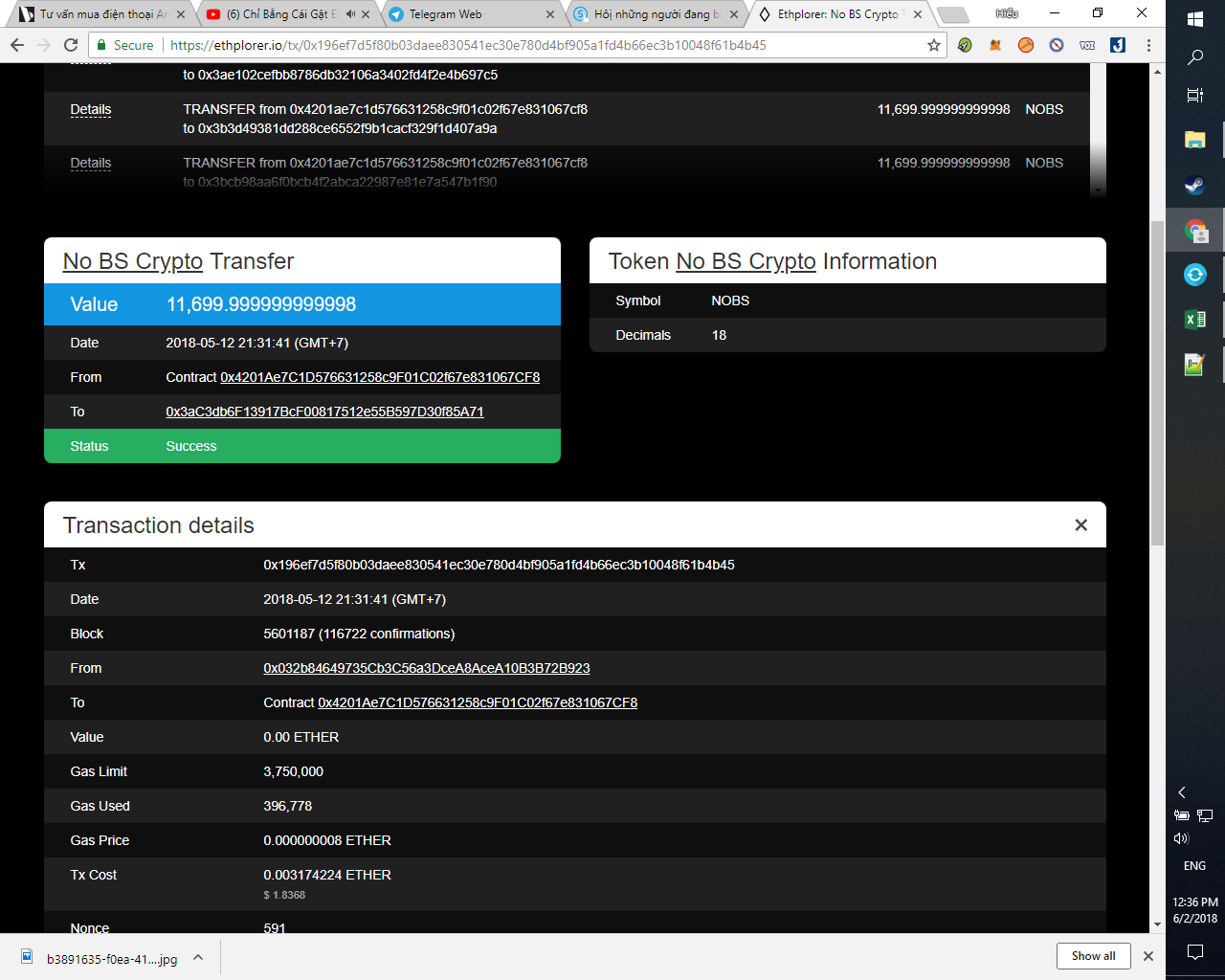Close the Transaction details panel
The height and width of the screenshot is (980, 1225).
click(1081, 524)
